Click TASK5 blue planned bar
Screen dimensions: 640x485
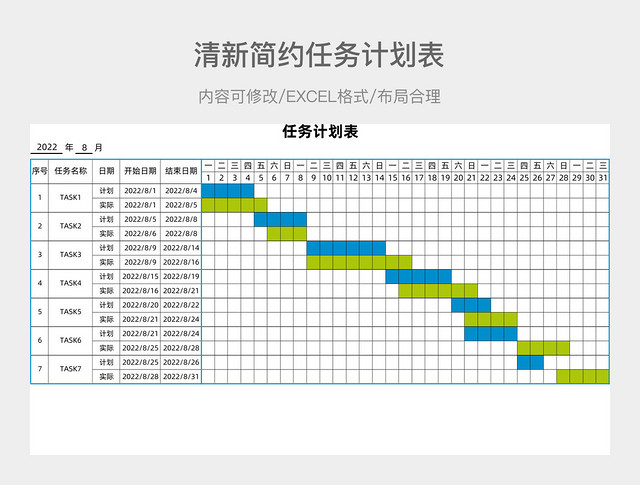pyautogui.click(x=471, y=305)
